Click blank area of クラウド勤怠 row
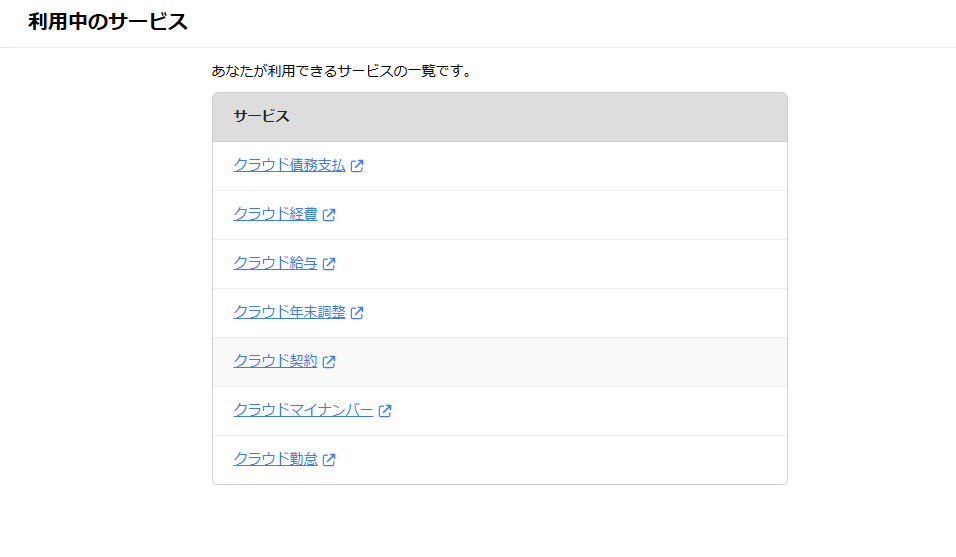 tap(561, 460)
